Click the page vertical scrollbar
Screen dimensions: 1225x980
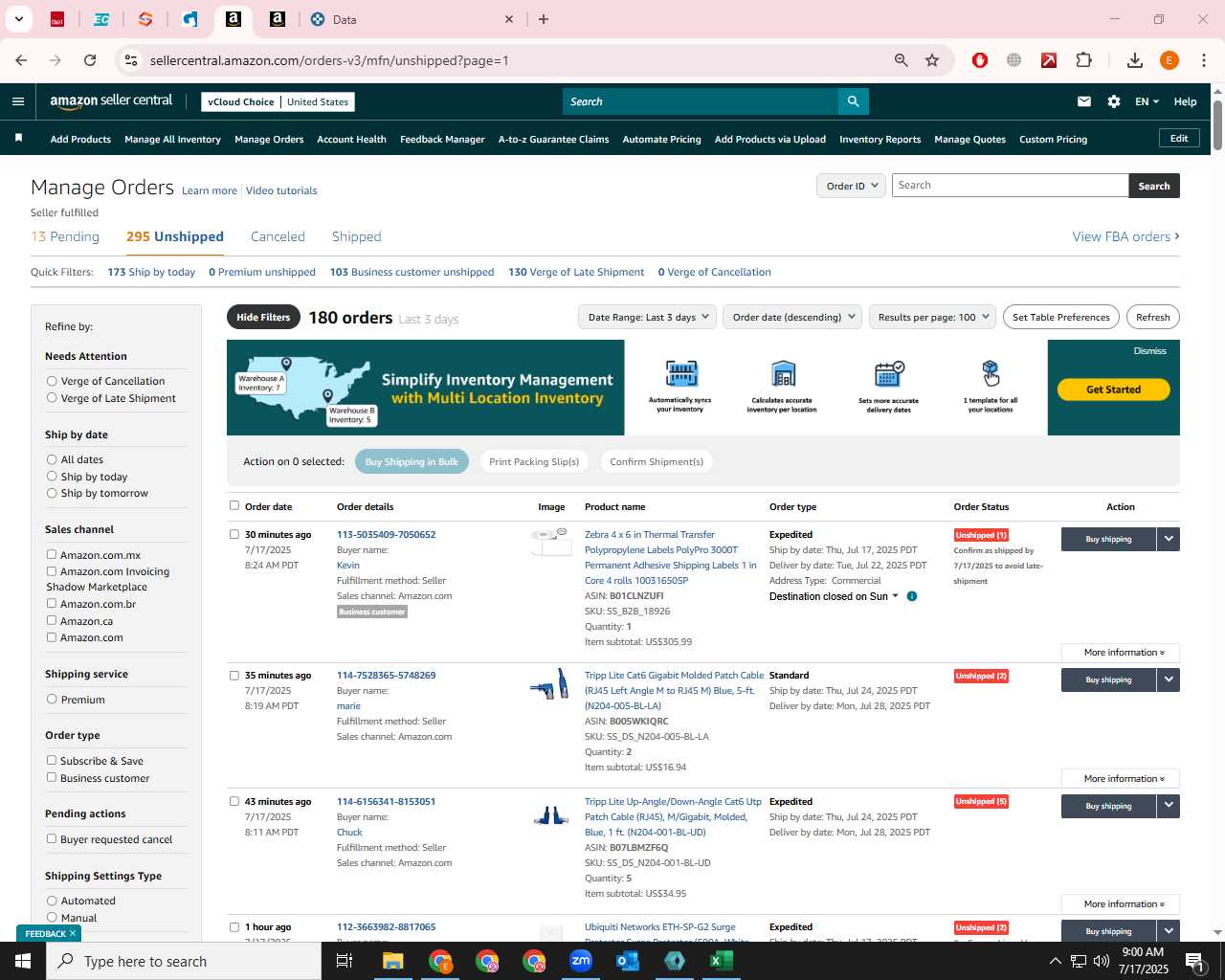pos(1217,124)
